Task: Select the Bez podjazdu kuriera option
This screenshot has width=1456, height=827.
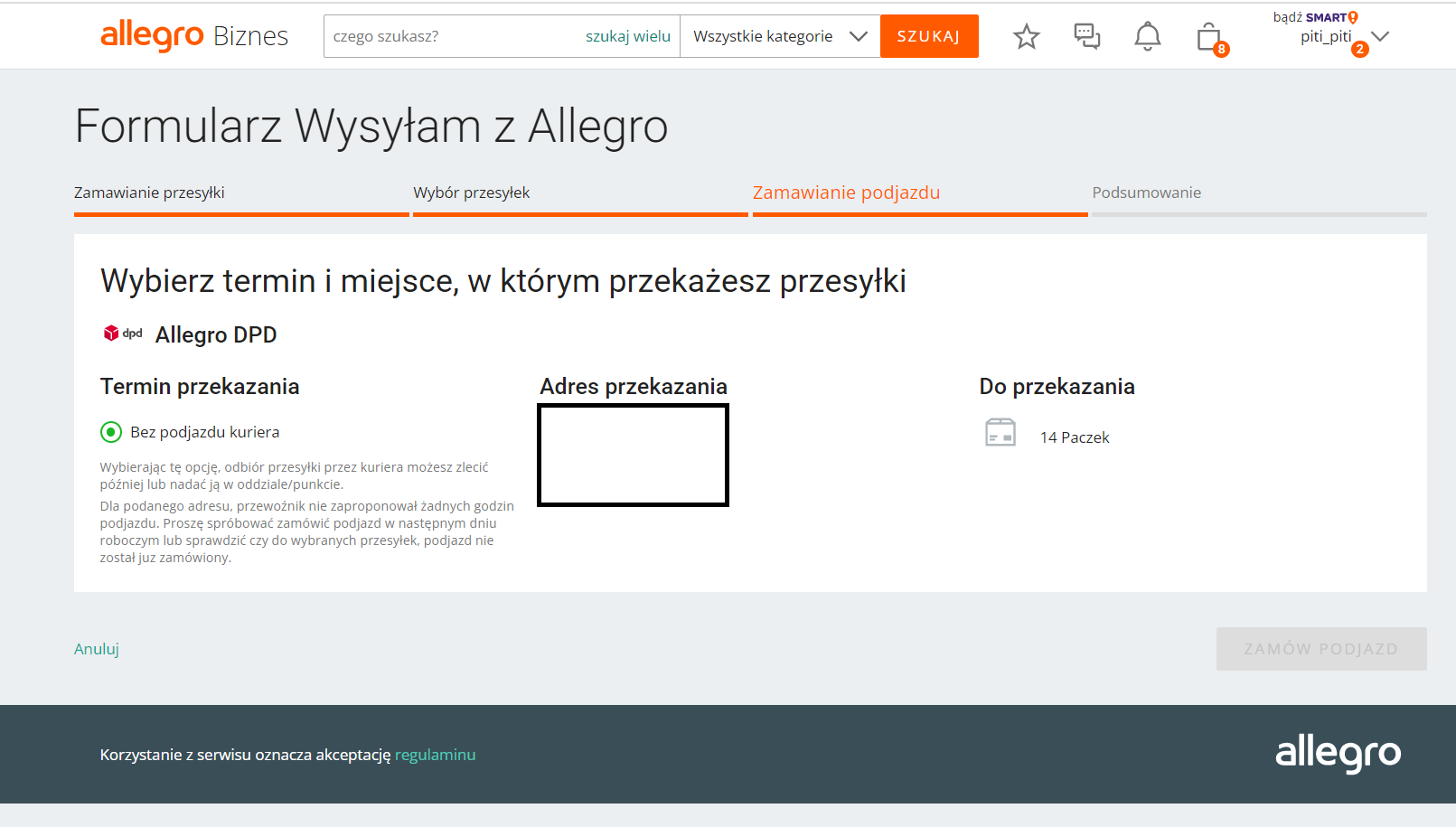Action: 110,432
